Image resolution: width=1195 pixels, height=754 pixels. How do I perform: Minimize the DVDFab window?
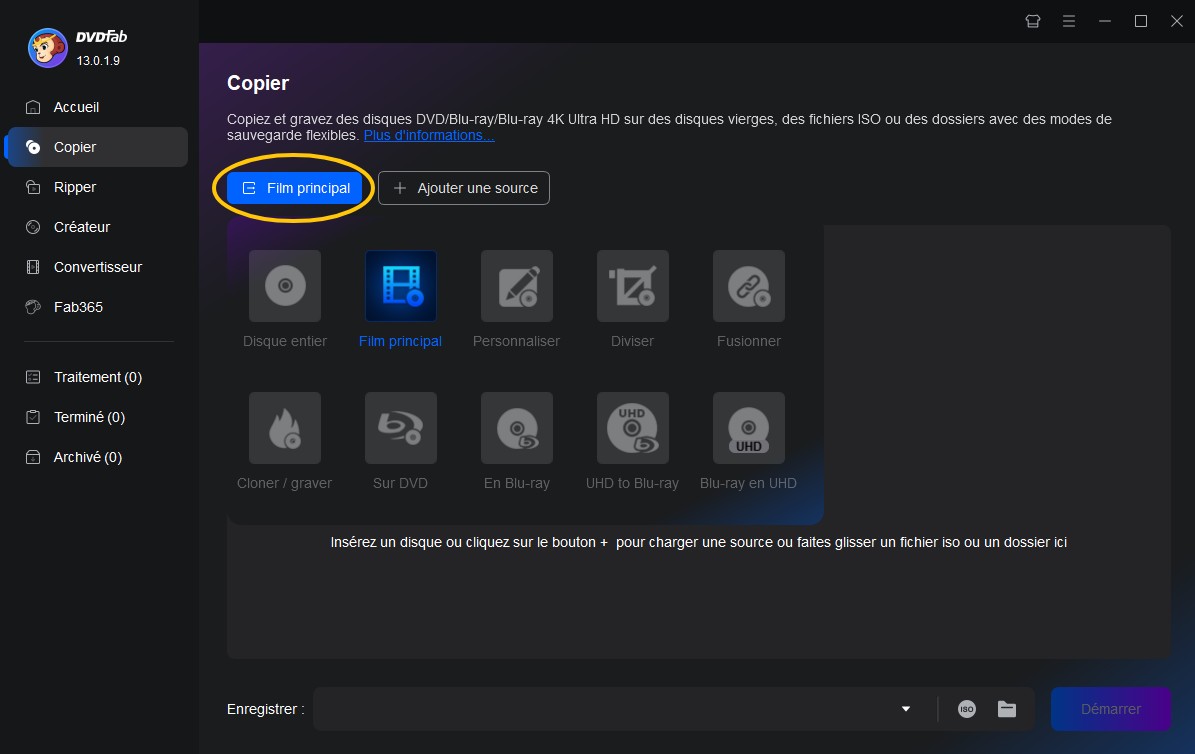click(x=1104, y=21)
